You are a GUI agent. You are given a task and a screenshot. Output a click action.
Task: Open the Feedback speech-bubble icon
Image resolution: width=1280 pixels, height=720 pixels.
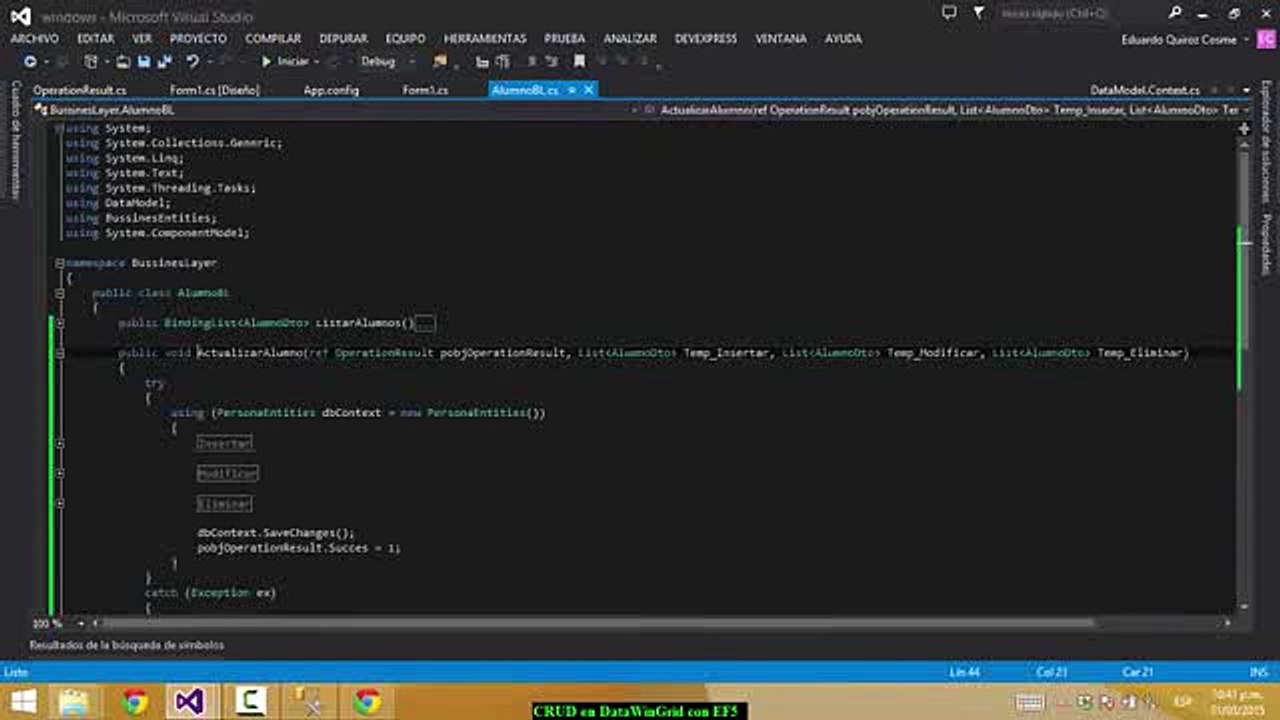pyautogui.click(x=949, y=13)
